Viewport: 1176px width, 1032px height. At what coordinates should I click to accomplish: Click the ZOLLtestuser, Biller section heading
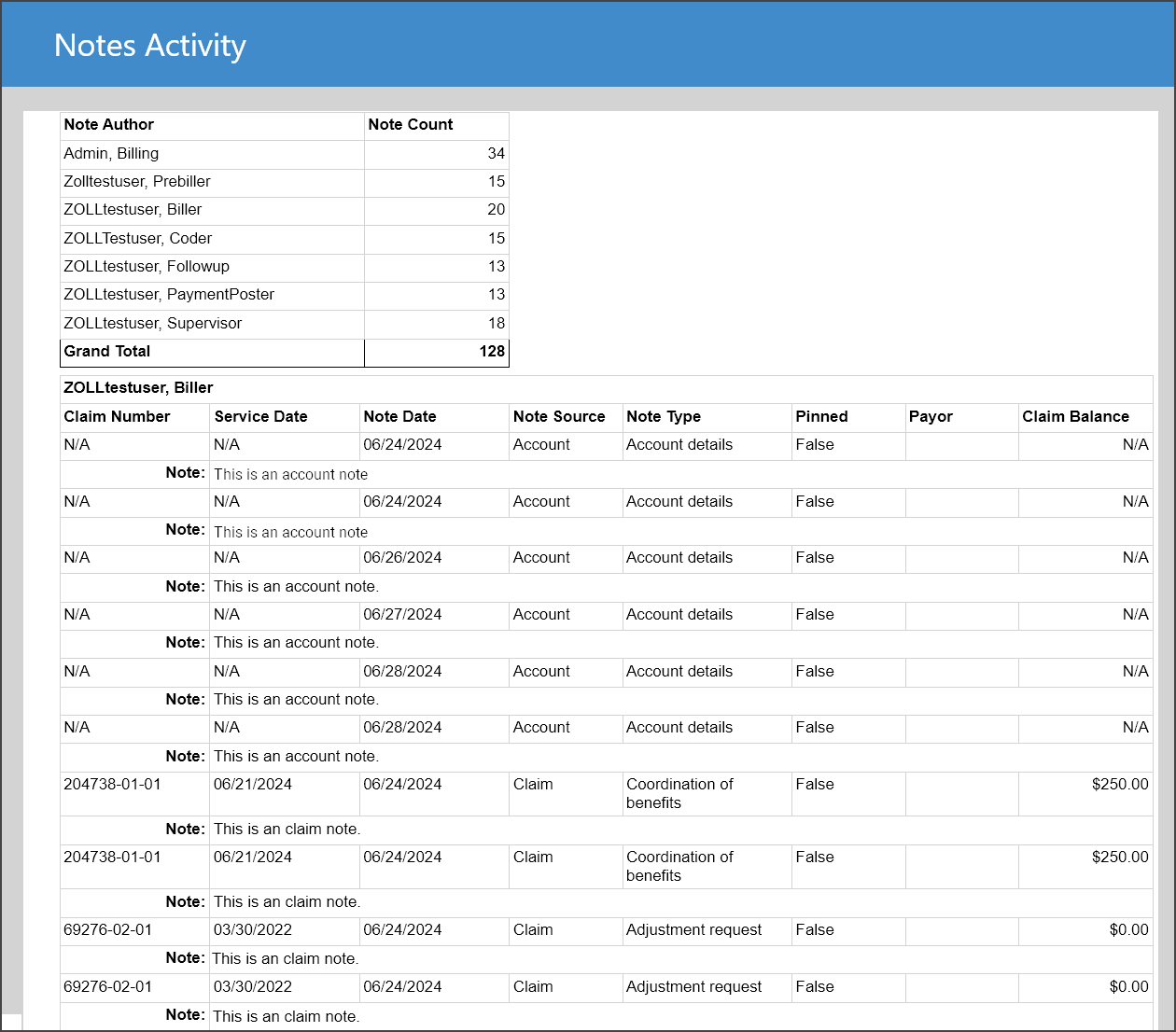click(138, 388)
